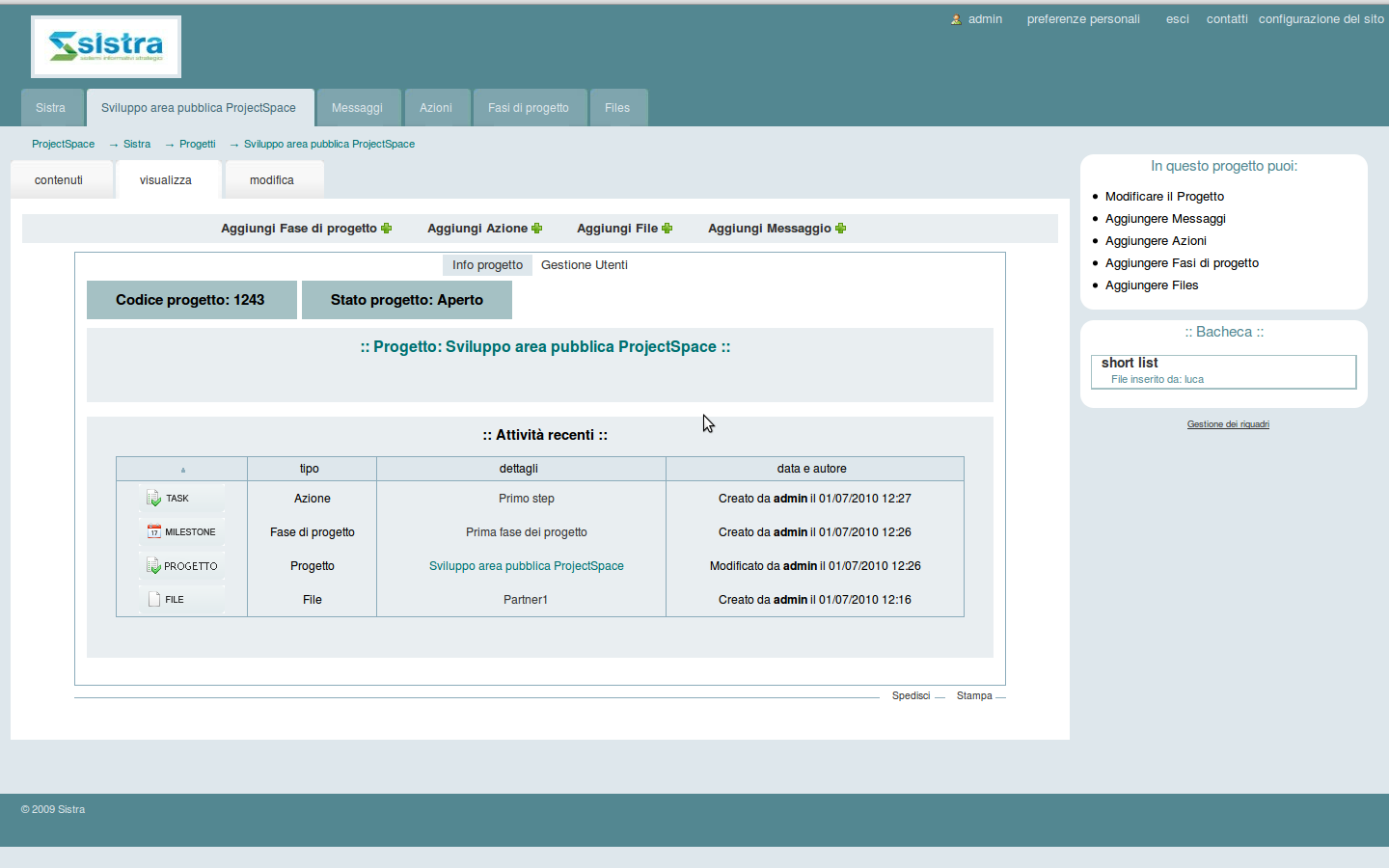Click the Stampa print link
1389x868 pixels.
(x=974, y=695)
